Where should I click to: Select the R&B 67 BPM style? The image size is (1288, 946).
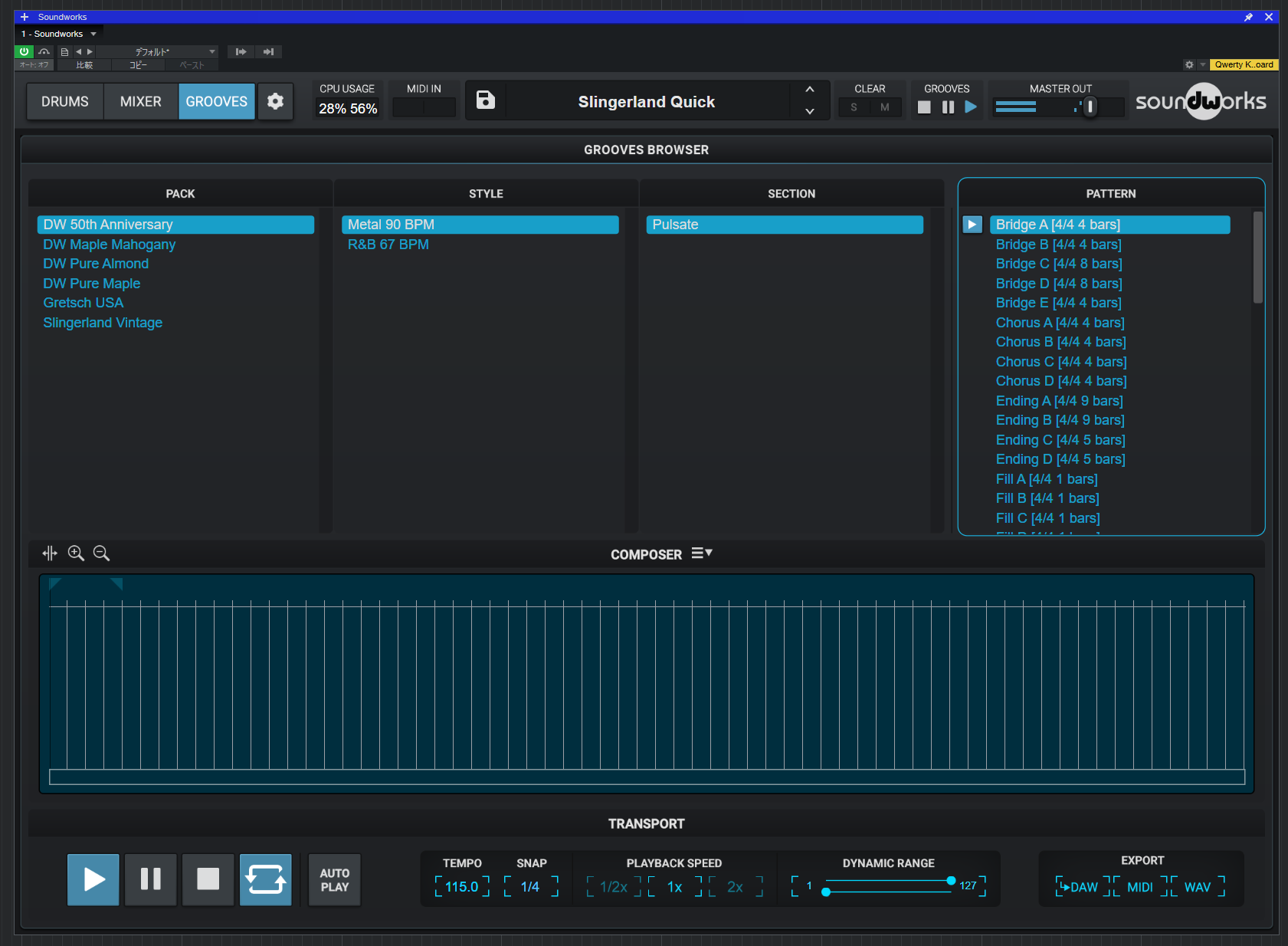click(x=388, y=245)
